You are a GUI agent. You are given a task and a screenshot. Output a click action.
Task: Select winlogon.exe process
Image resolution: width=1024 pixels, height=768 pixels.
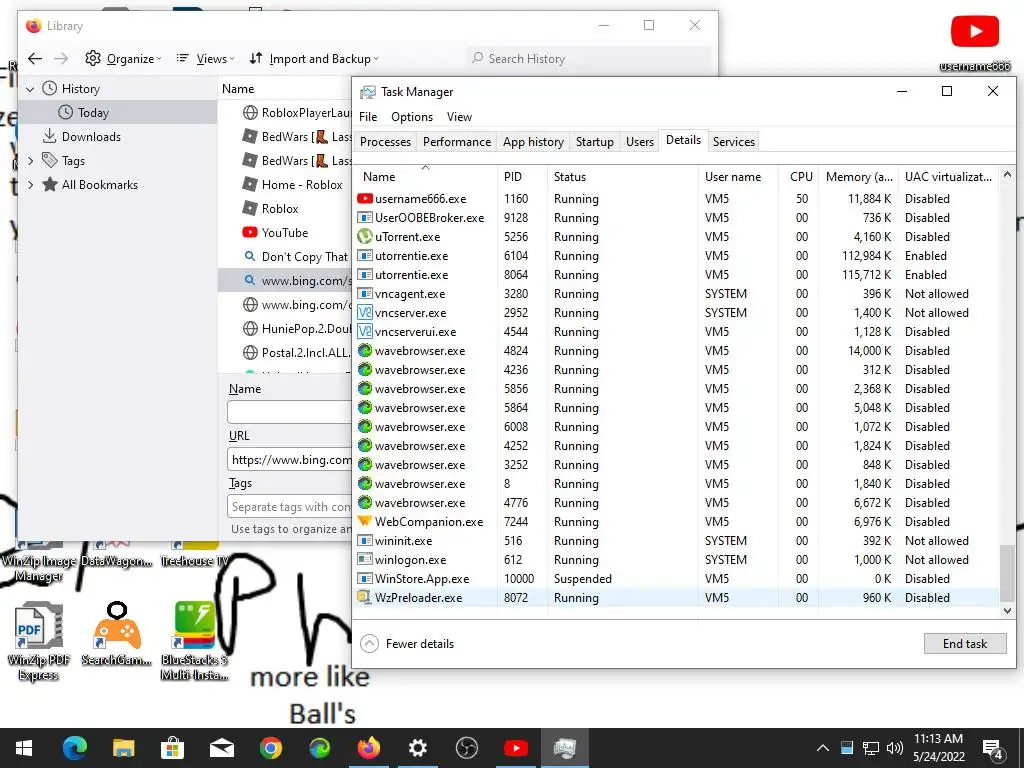coord(676,560)
